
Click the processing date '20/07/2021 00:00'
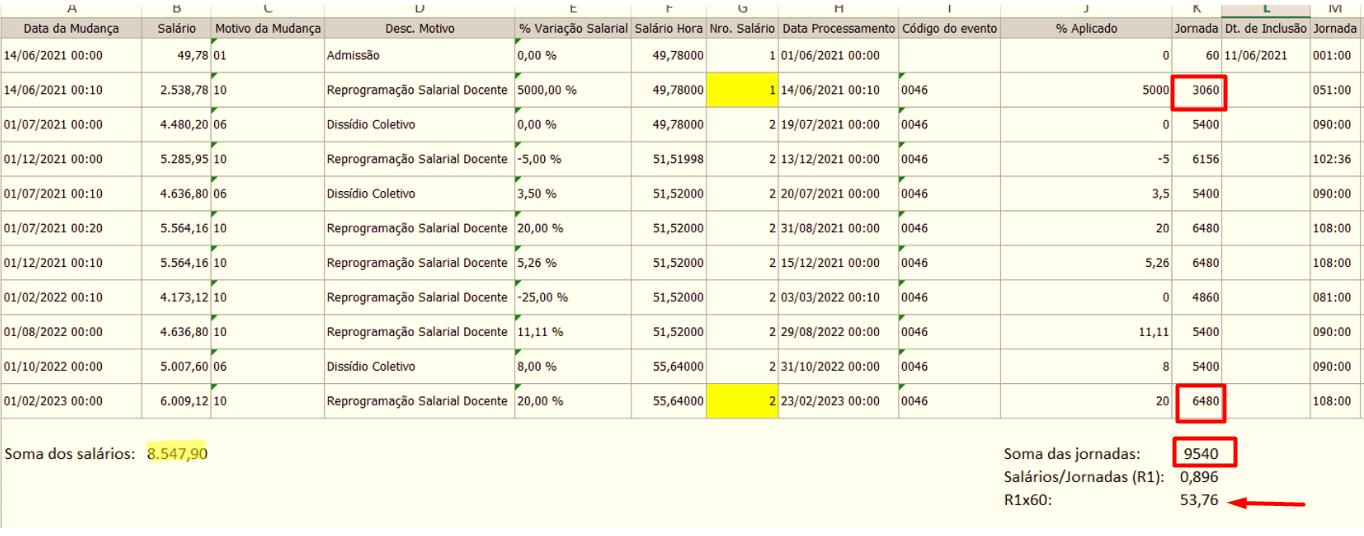[838, 194]
